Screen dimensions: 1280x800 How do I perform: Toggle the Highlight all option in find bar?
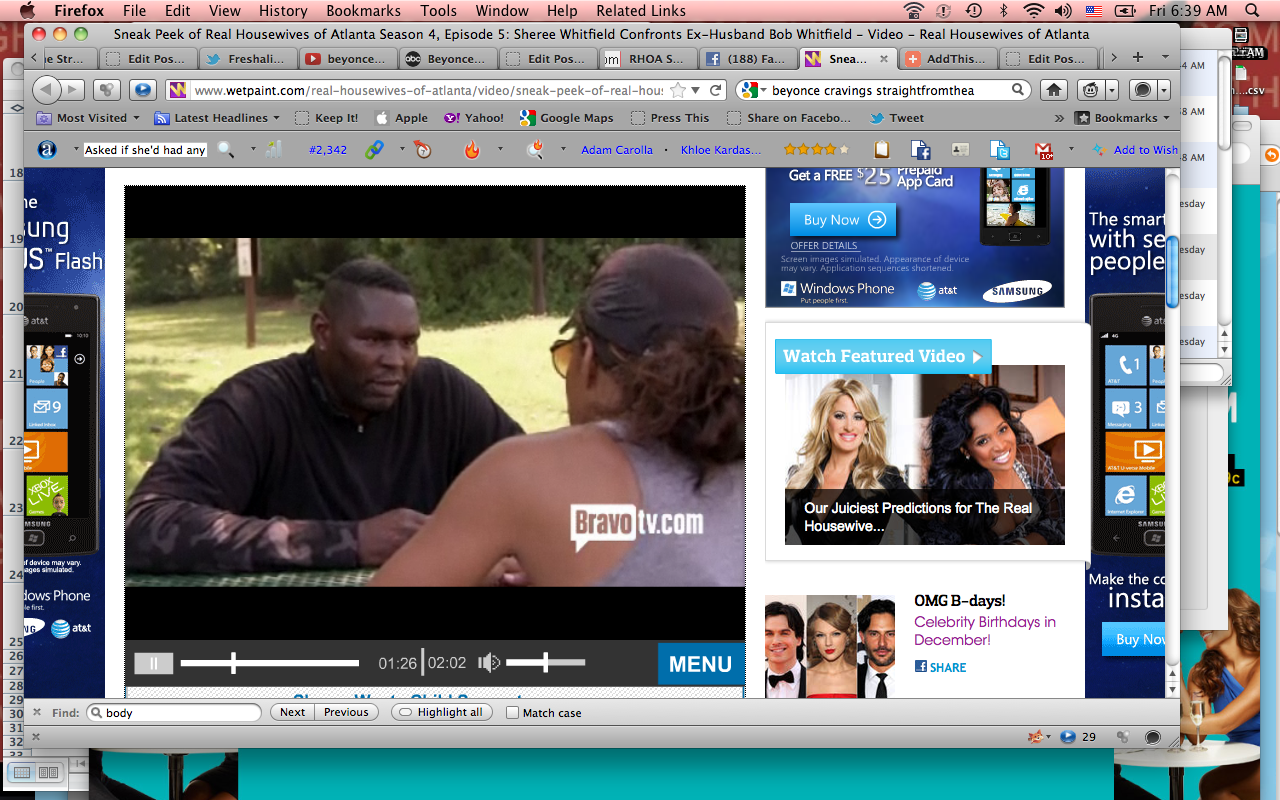click(x=442, y=712)
